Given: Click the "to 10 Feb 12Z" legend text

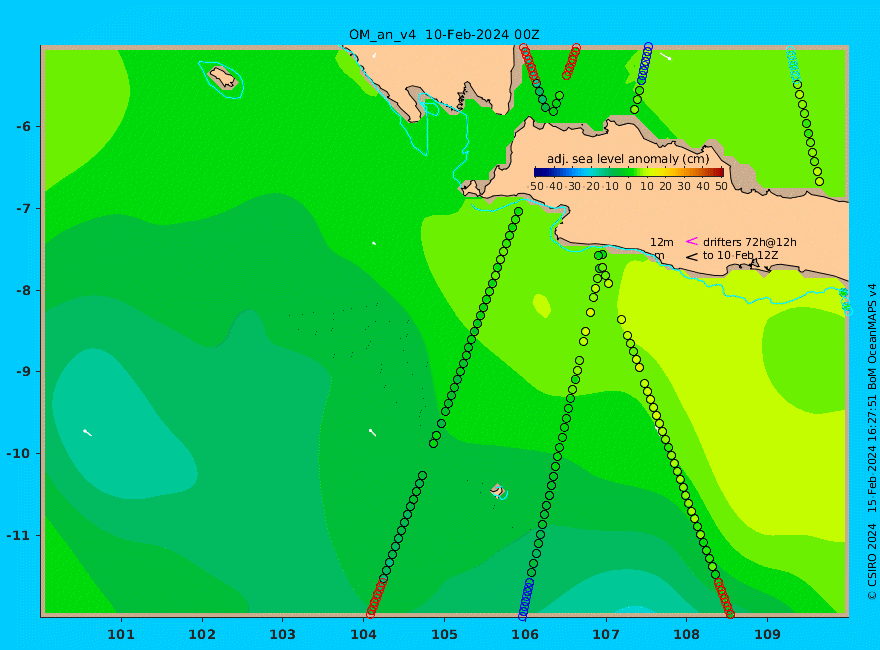Looking at the screenshot, I should tap(740, 256).
